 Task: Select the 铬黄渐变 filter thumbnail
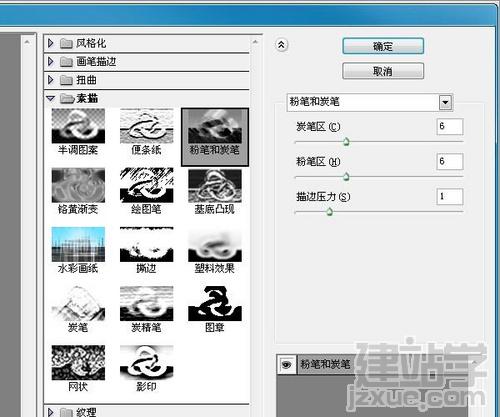78,185
